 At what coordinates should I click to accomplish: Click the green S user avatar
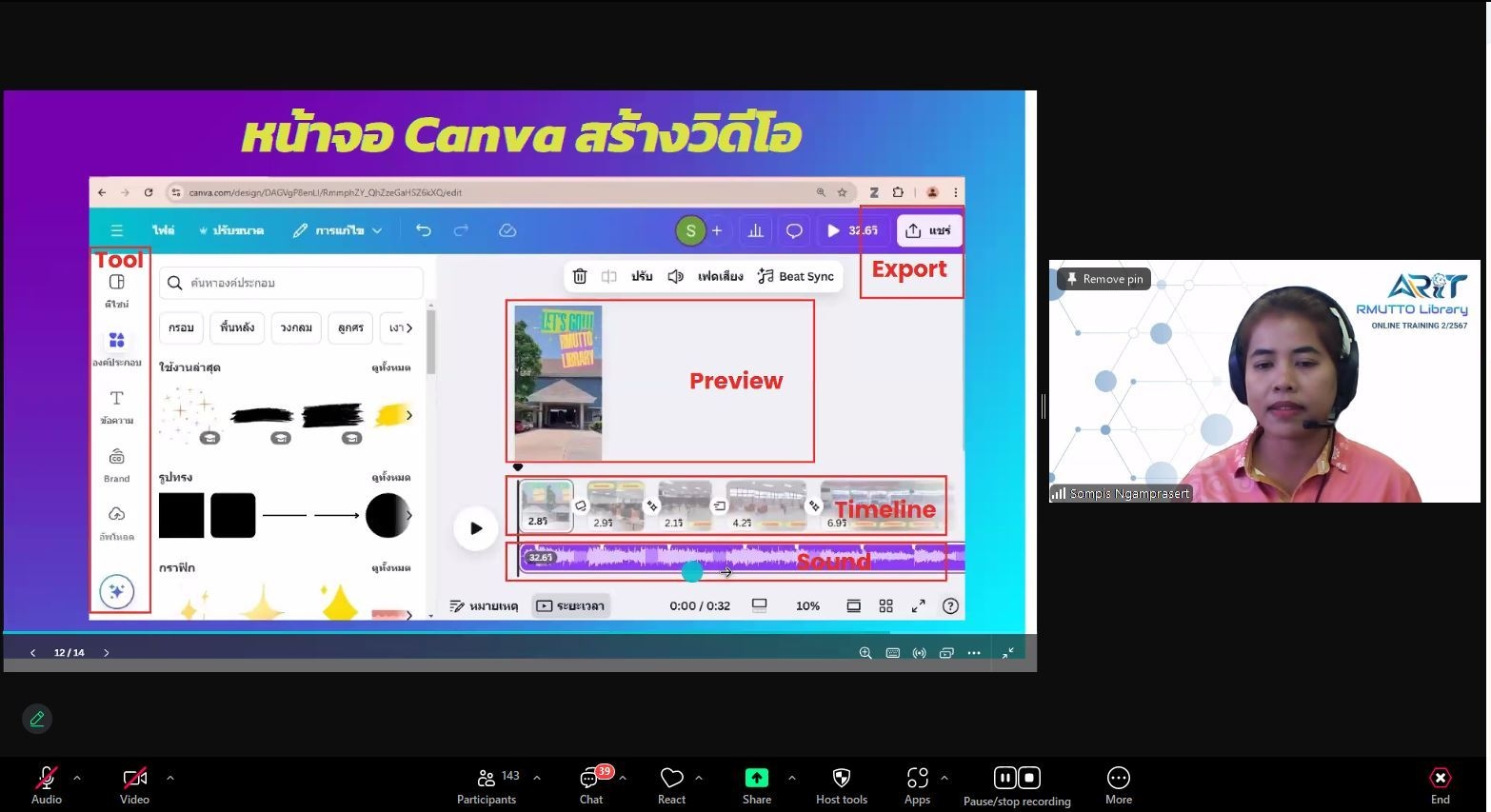690,230
